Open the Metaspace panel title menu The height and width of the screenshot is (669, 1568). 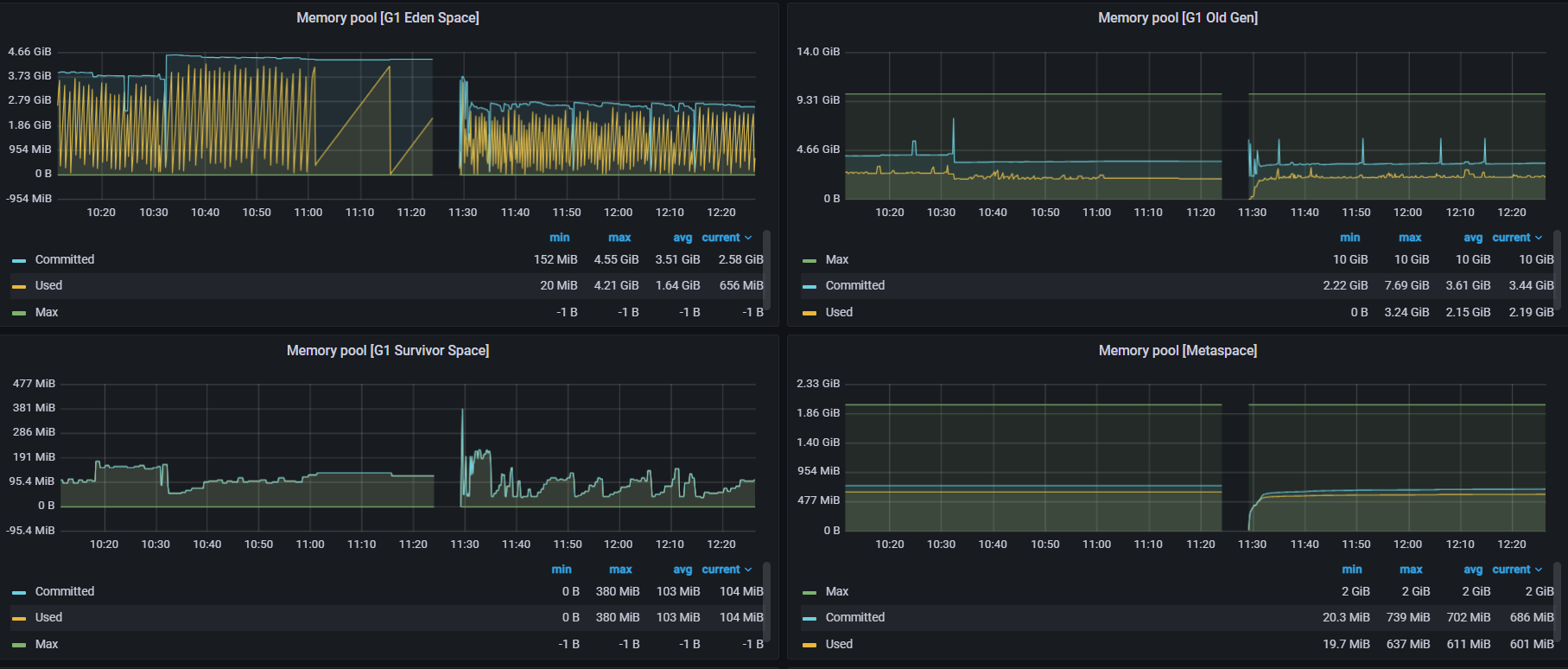(1178, 350)
